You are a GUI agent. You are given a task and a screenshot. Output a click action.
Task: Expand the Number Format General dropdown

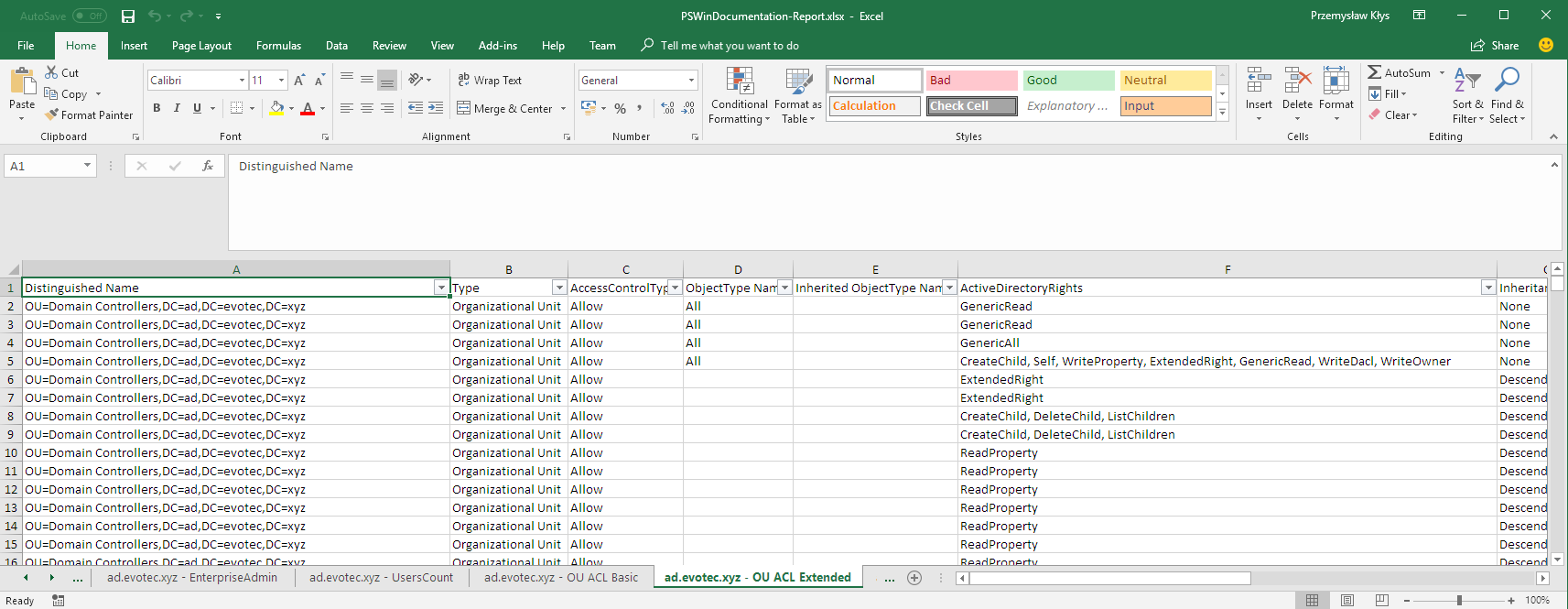(x=691, y=81)
